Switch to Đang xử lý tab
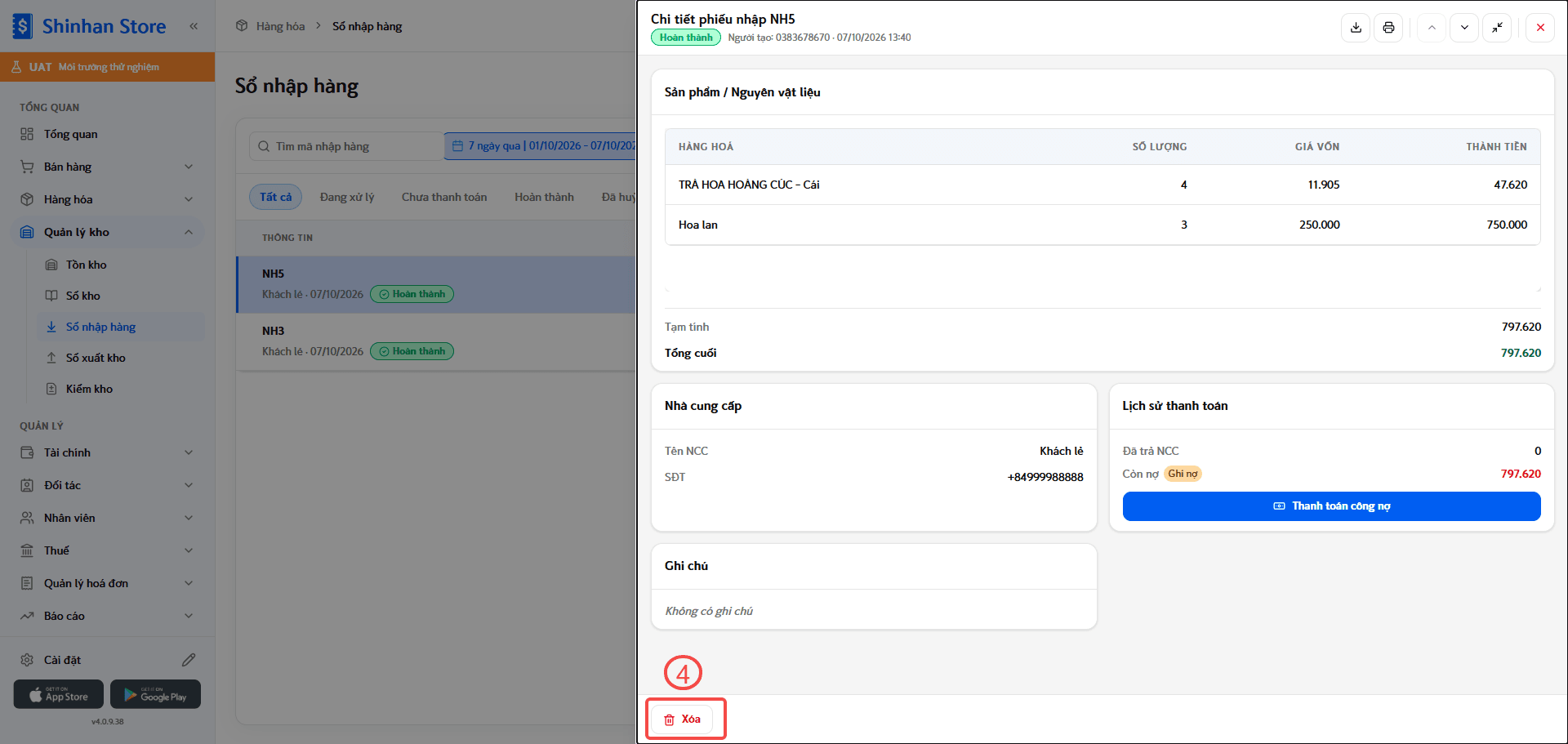 347,197
